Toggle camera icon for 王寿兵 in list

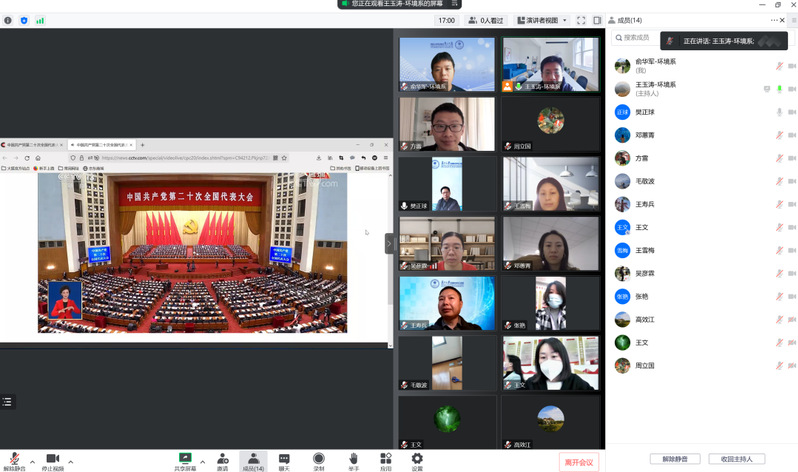tap(792, 204)
